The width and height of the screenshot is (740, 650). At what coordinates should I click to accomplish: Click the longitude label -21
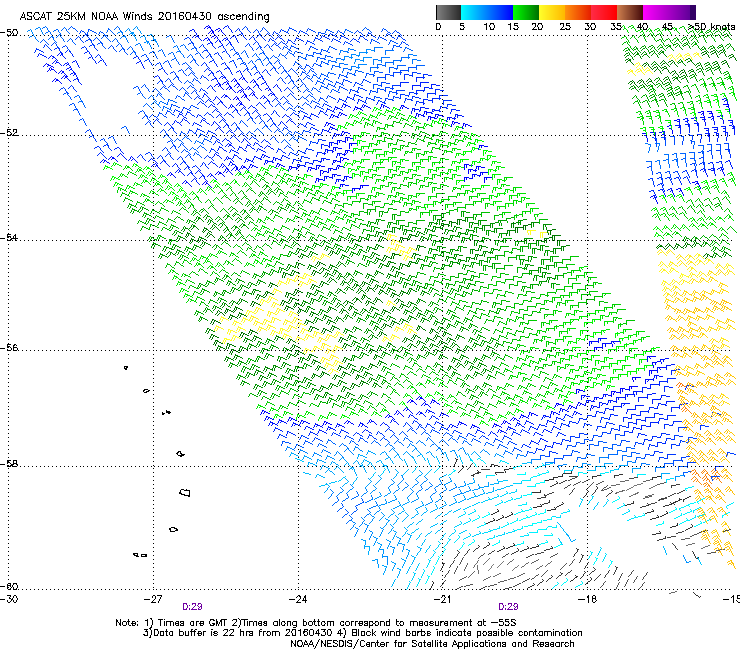[x=442, y=599]
